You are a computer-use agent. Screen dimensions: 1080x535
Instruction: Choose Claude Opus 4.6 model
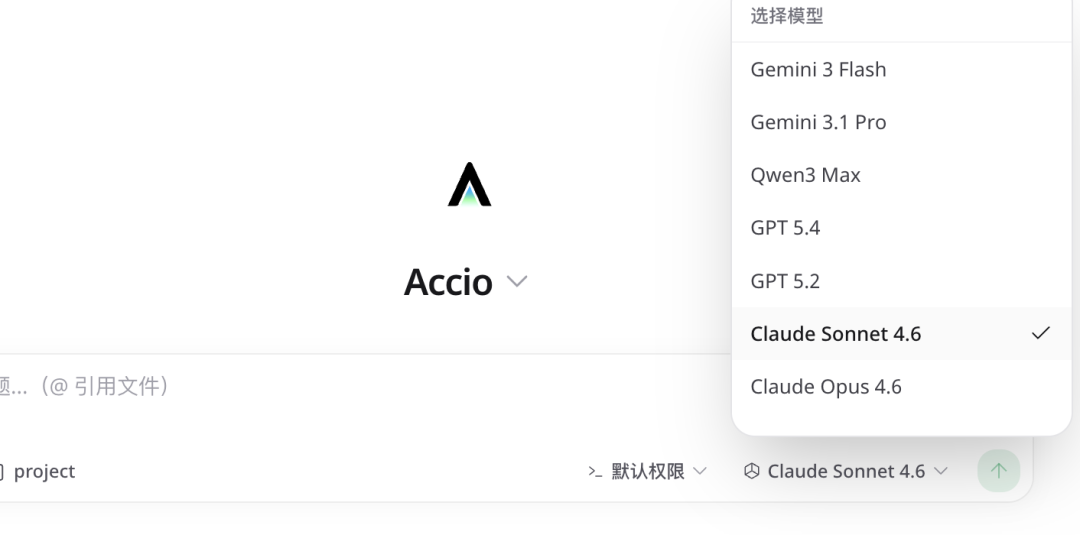point(826,387)
